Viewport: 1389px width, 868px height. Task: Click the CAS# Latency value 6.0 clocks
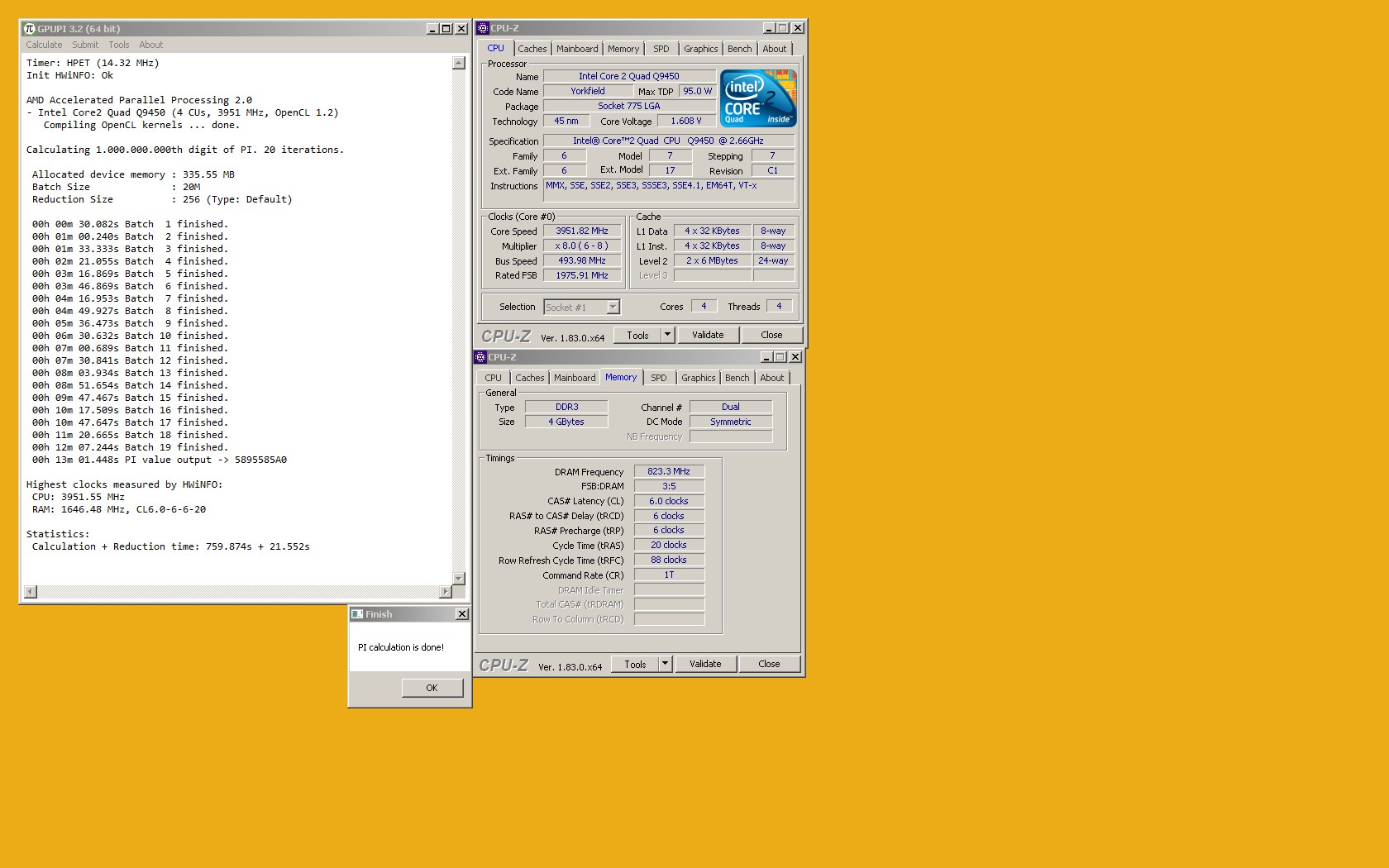tap(669, 501)
